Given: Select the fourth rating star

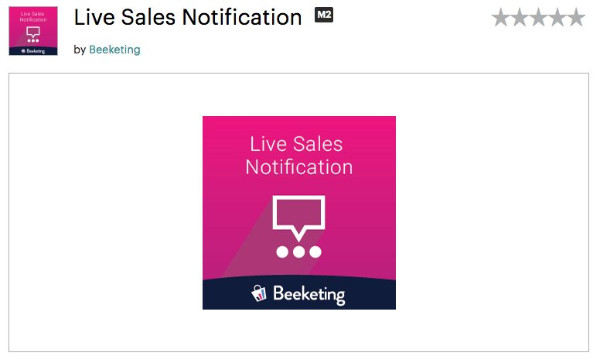Looking at the screenshot, I should click(x=557, y=18).
